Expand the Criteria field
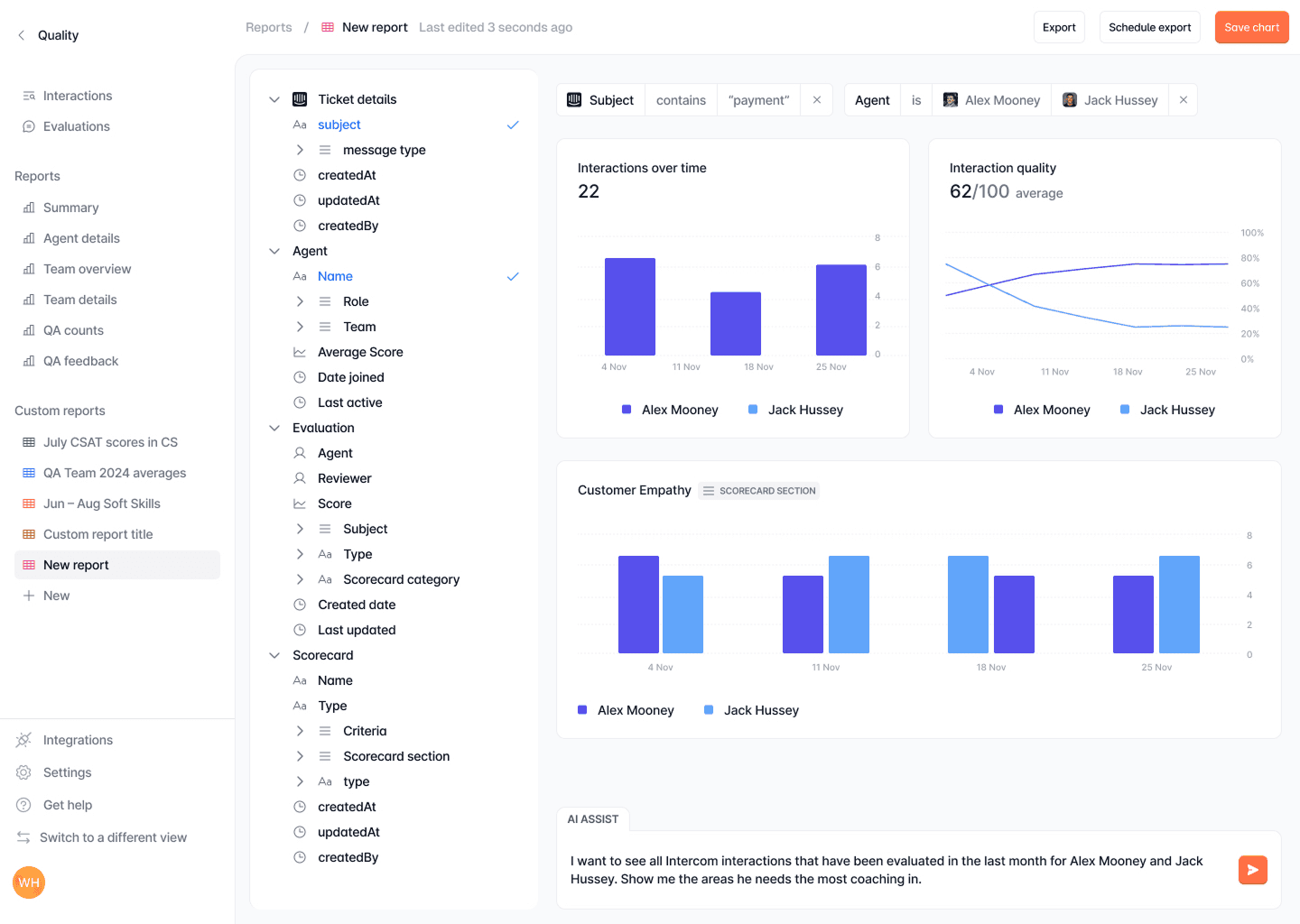The height and width of the screenshot is (924, 1300). pos(300,731)
